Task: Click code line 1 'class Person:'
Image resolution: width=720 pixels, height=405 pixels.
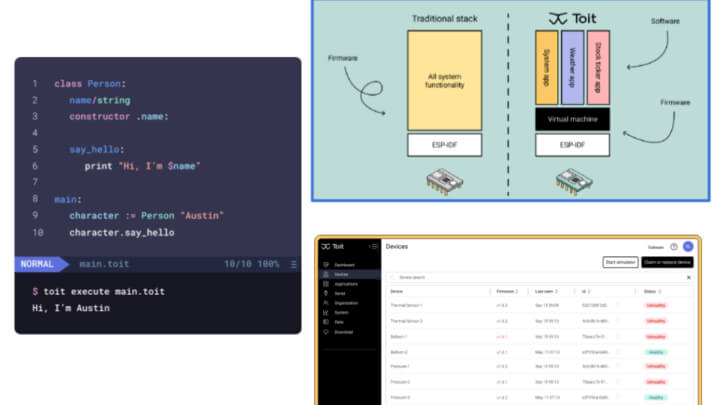Action: click(90, 84)
